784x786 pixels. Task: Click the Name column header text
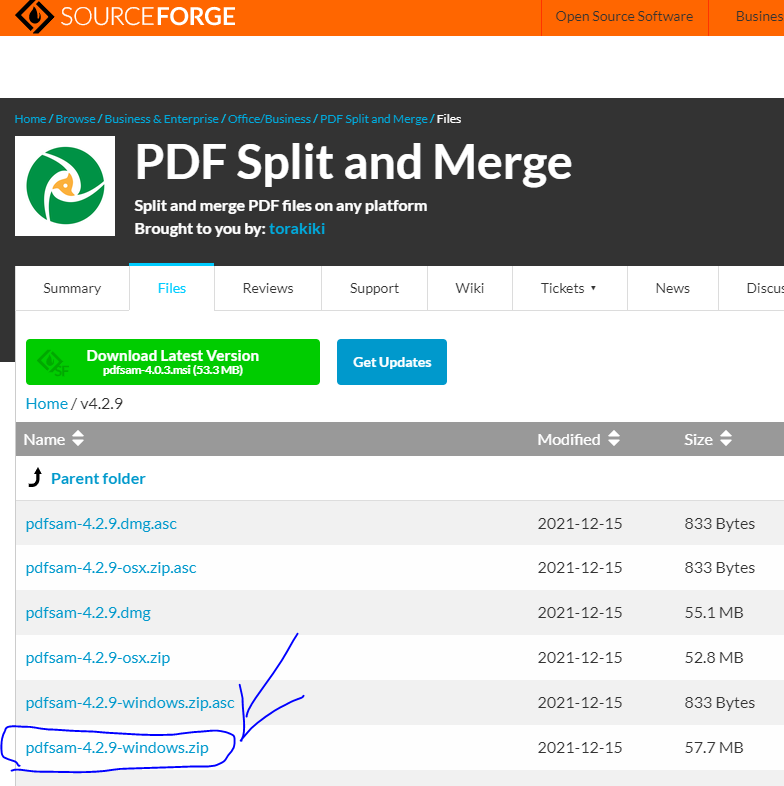pos(44,440)
